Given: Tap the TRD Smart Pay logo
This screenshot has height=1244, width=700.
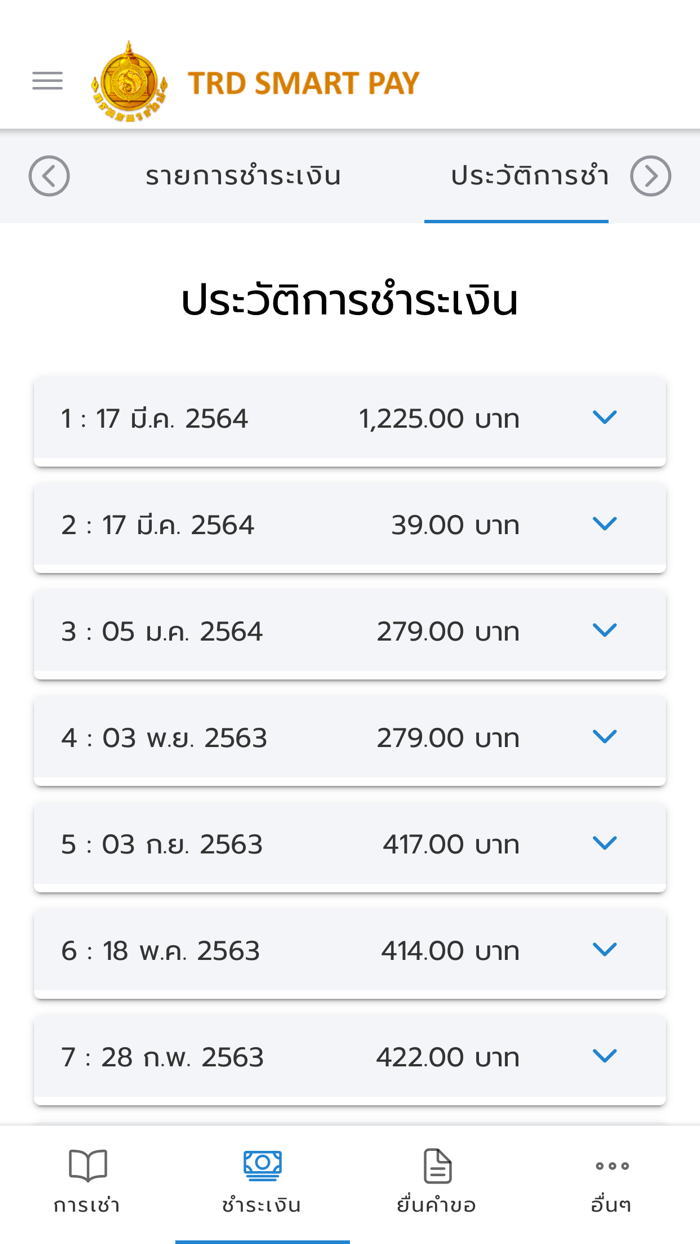Looking at the screenshot, I should click(x=130, y=80).
